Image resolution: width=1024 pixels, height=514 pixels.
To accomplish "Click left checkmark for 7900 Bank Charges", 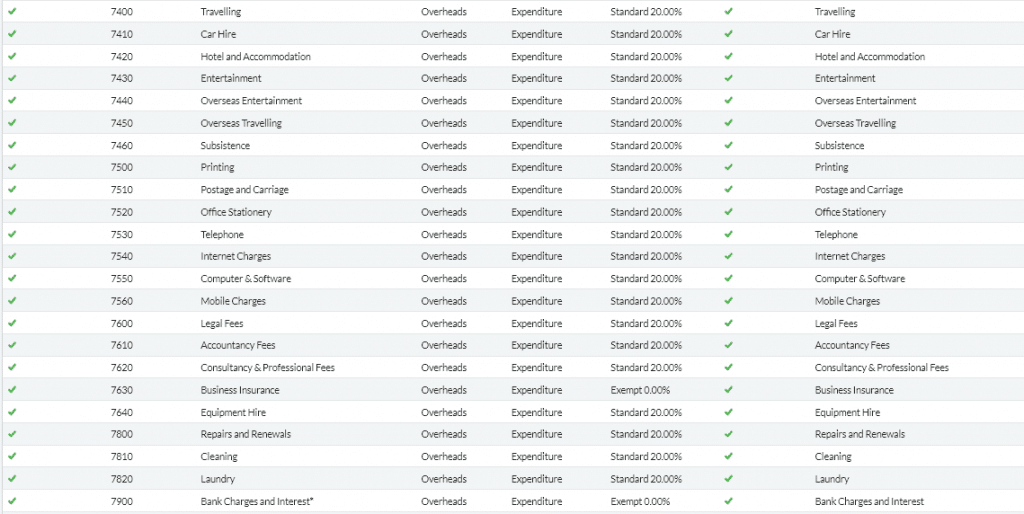I will [x=12, y=501].
